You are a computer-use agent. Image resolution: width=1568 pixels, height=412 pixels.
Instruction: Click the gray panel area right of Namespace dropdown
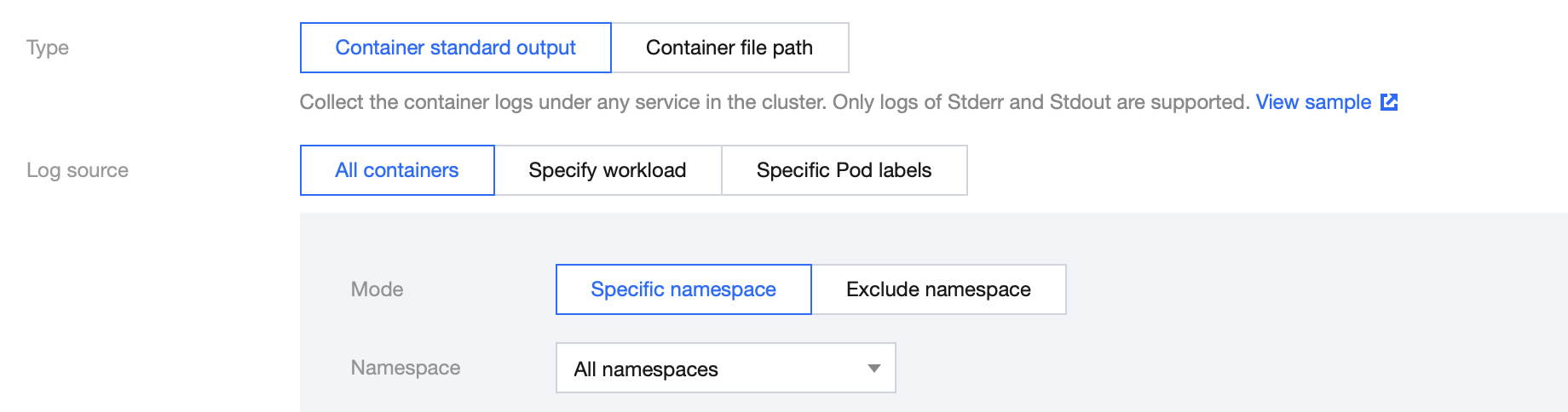tap(1227, 368)
